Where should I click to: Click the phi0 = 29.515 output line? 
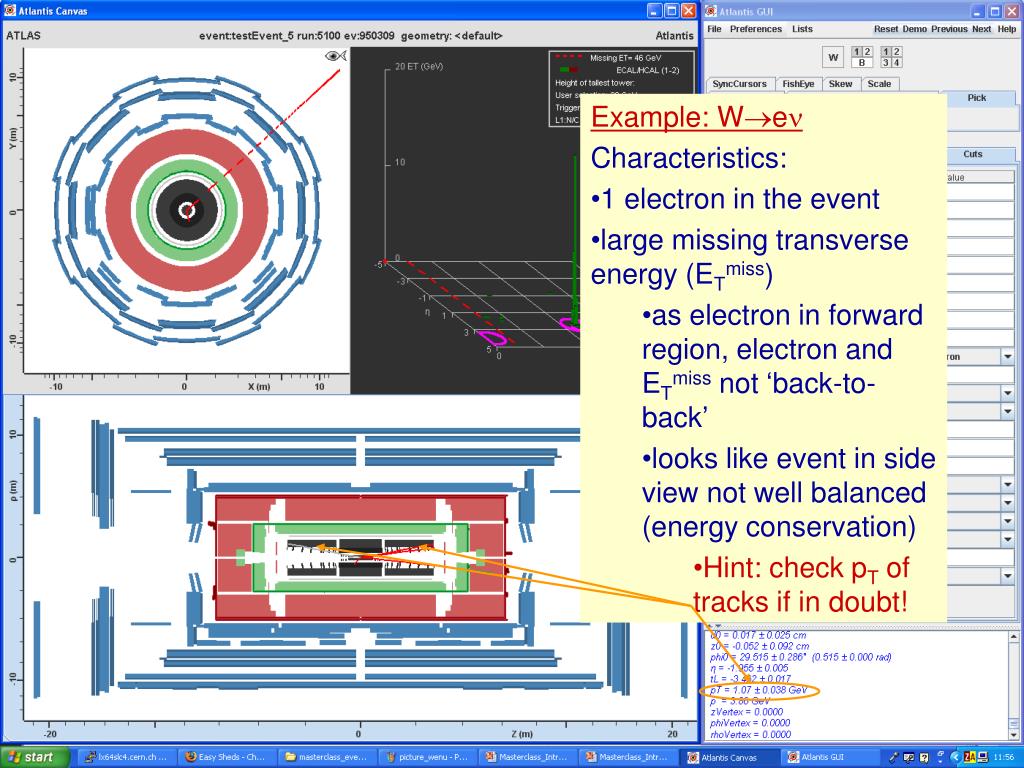coord(801,657)
